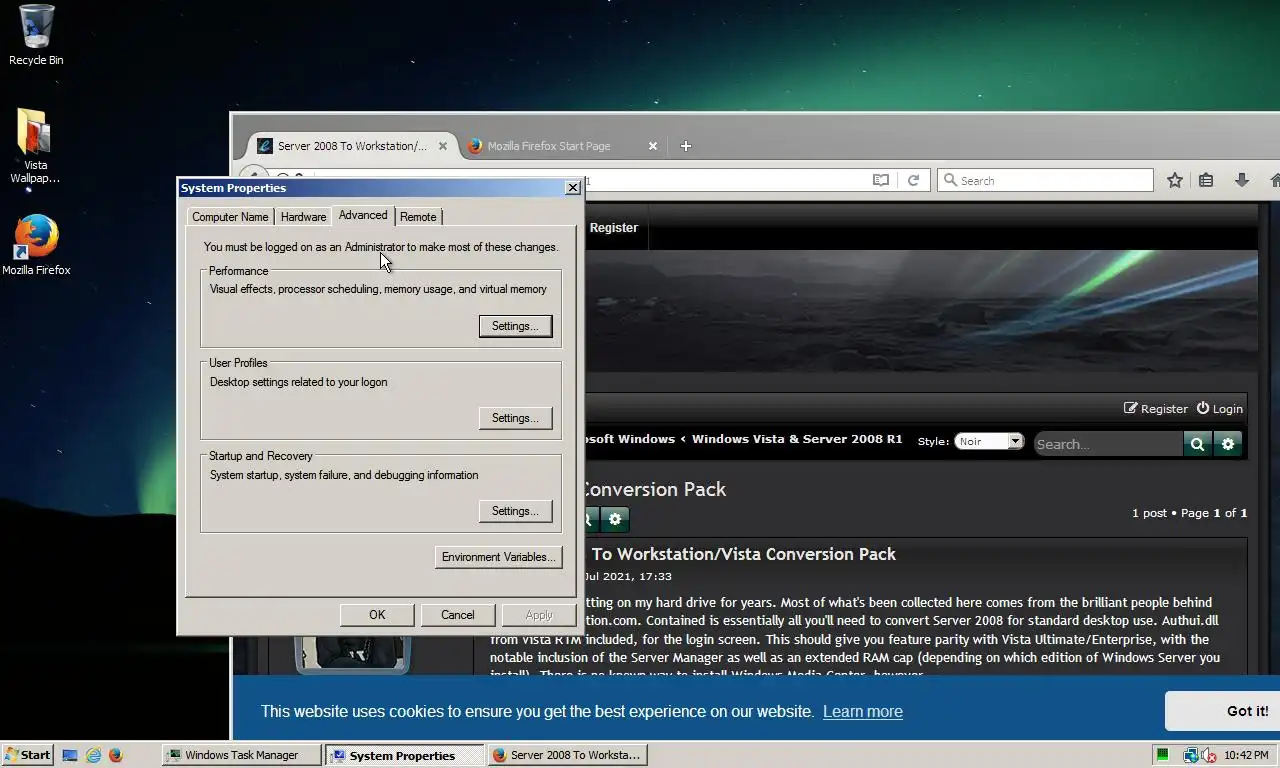
Task: Reload the page in Firefox
Action: point(913,180)
